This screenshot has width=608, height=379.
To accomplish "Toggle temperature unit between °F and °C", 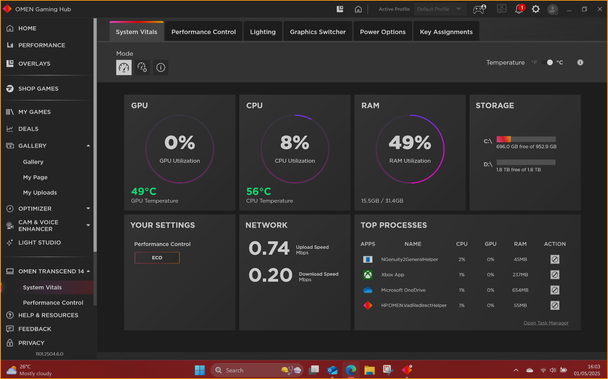I will coord(547,62).
